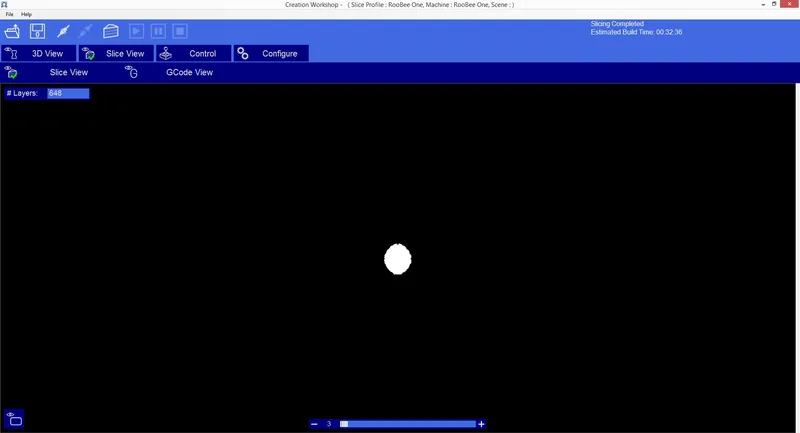This screenshot has height=433, width=800.
Task: Switch to GCode View
Action: 189,73
